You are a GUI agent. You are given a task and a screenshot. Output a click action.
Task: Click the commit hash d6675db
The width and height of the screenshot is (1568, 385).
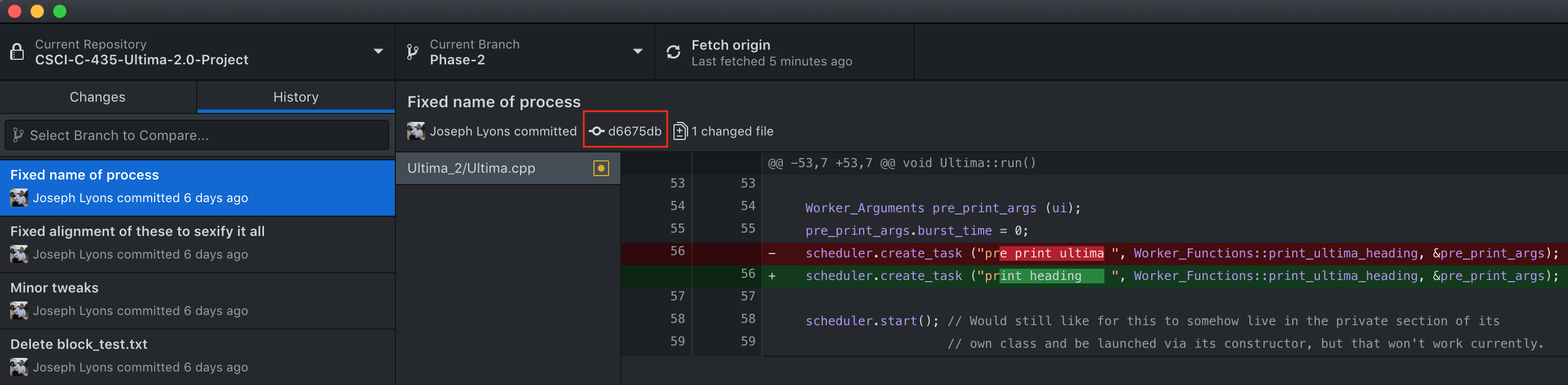point(633,131)
